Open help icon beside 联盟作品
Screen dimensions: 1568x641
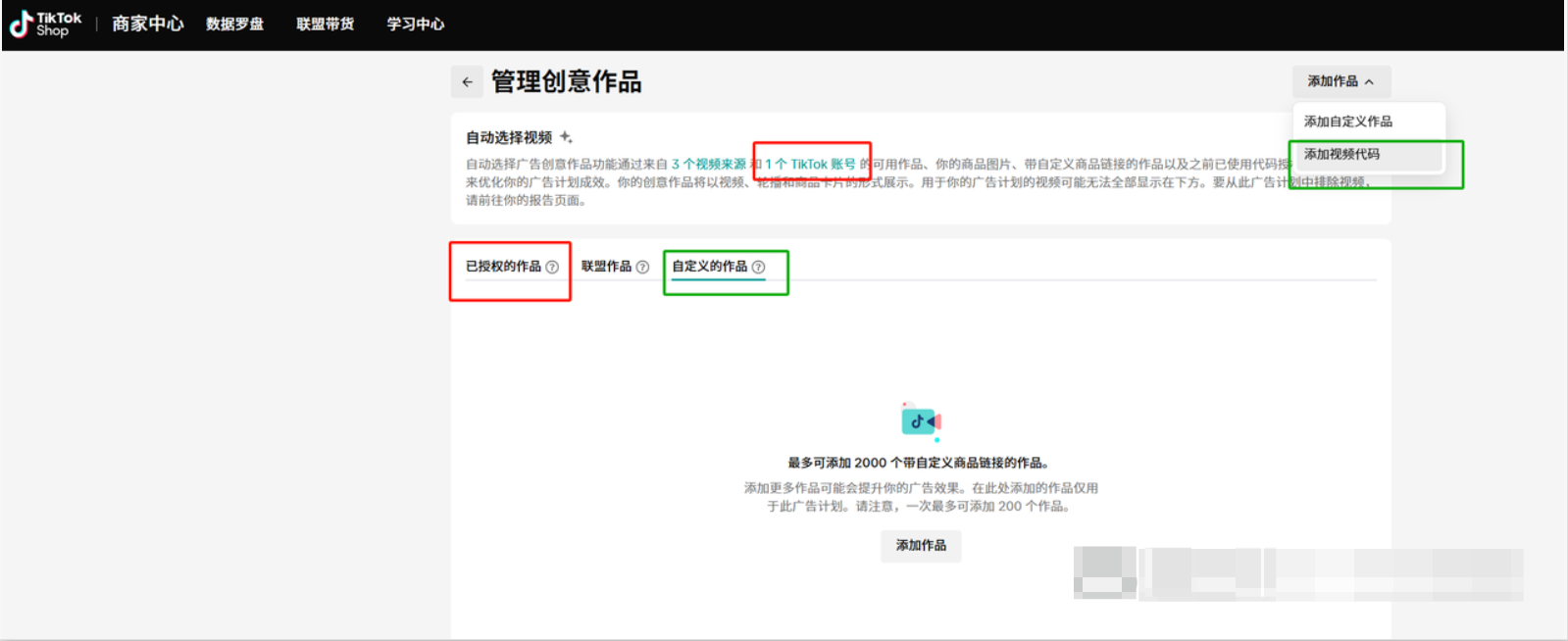(x=642, y=267)
